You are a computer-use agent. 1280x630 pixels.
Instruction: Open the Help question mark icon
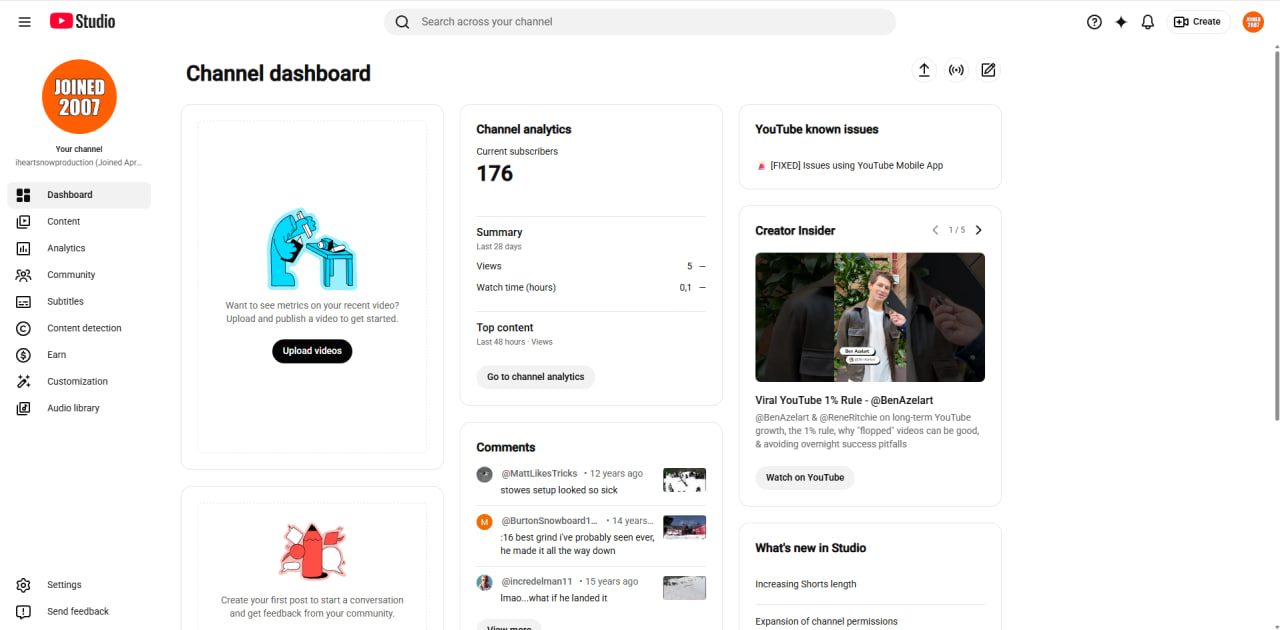click(1094, 22)
